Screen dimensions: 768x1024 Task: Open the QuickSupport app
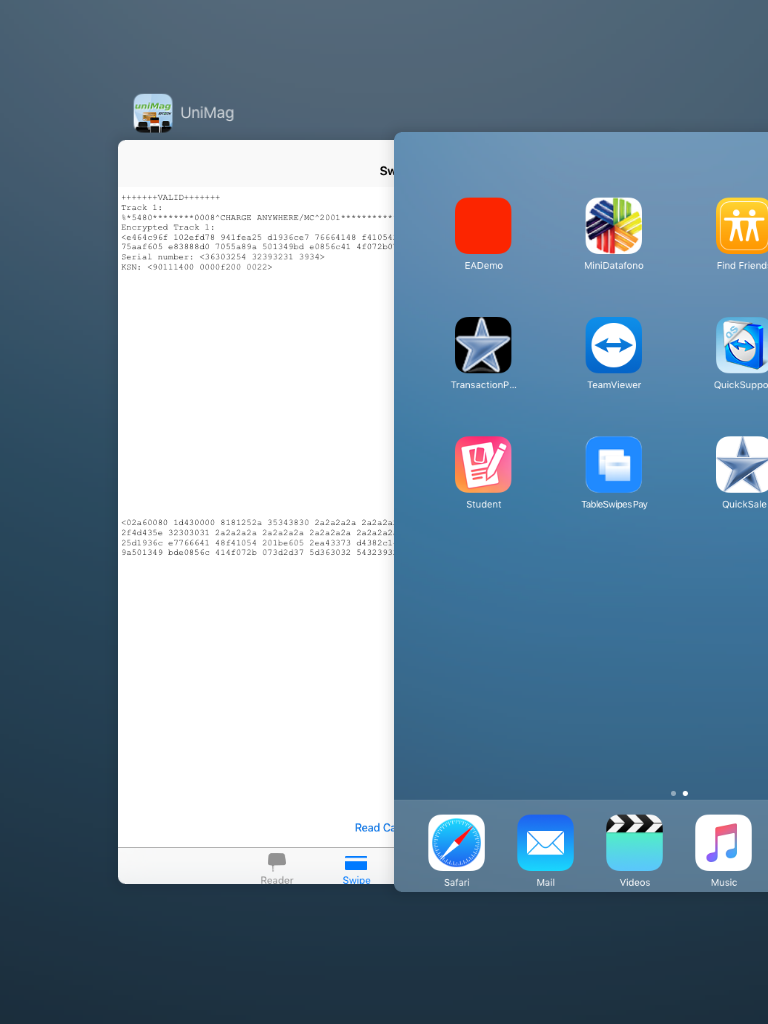[x=742, y=345]
